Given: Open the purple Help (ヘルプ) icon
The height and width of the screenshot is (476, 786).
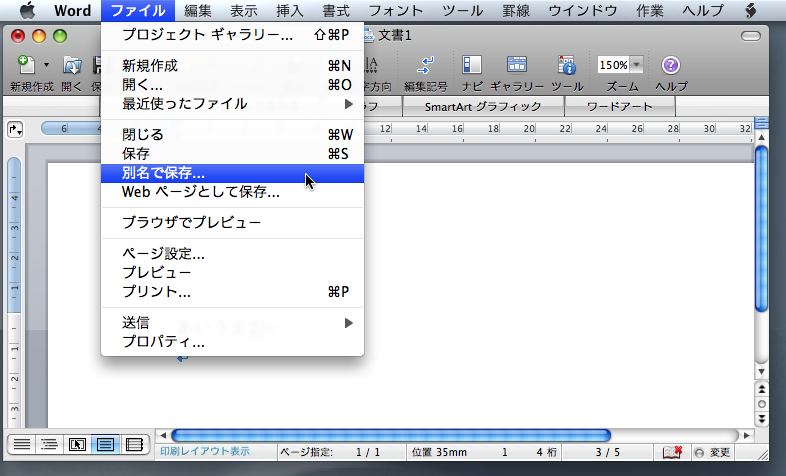Looking at the screenshot, I should [x=671, y=66].
